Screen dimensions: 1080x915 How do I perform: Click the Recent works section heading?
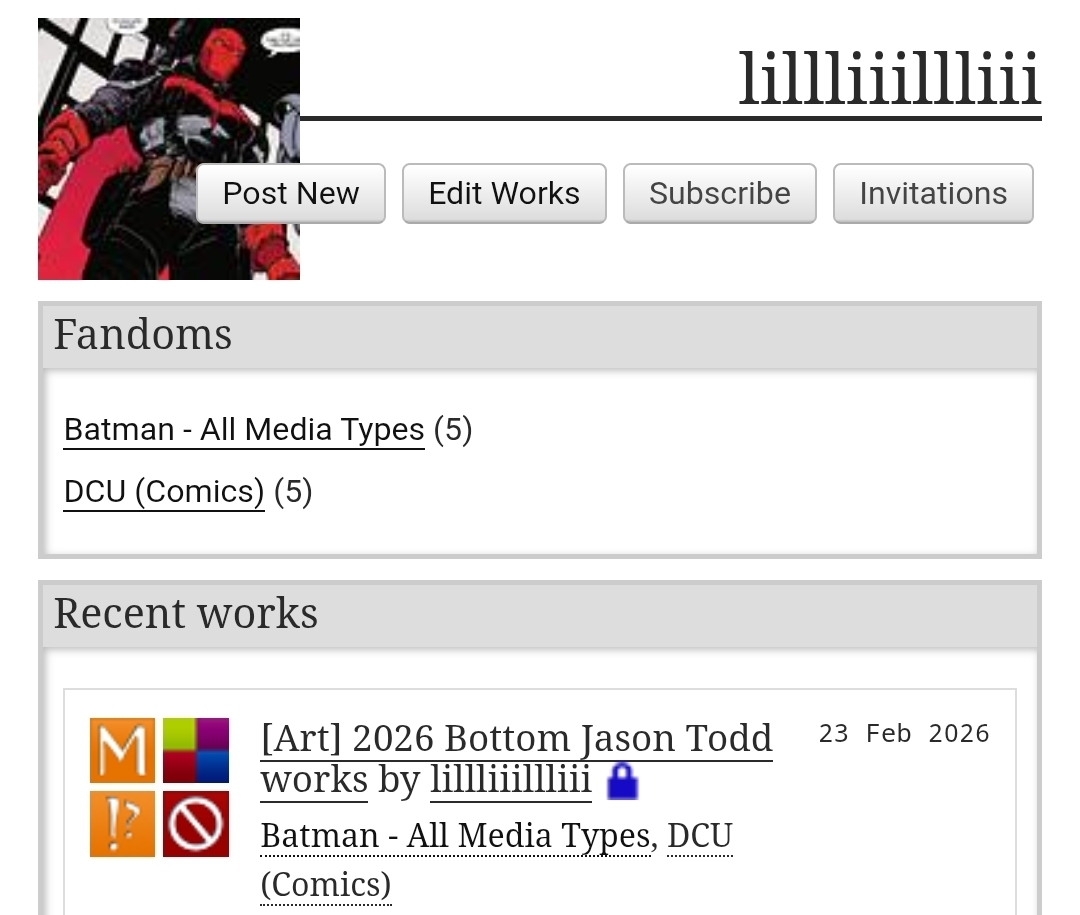186,613
